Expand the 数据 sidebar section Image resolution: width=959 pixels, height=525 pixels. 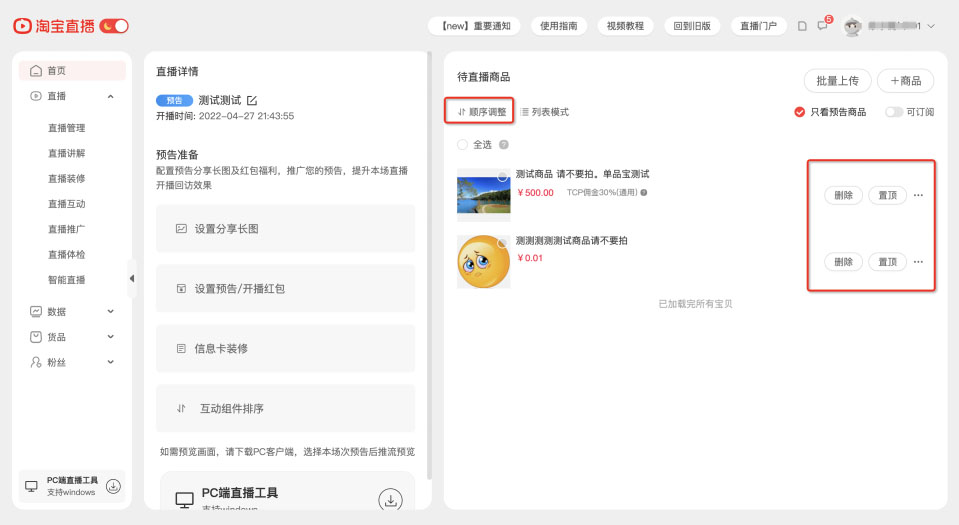click(110, 311)
